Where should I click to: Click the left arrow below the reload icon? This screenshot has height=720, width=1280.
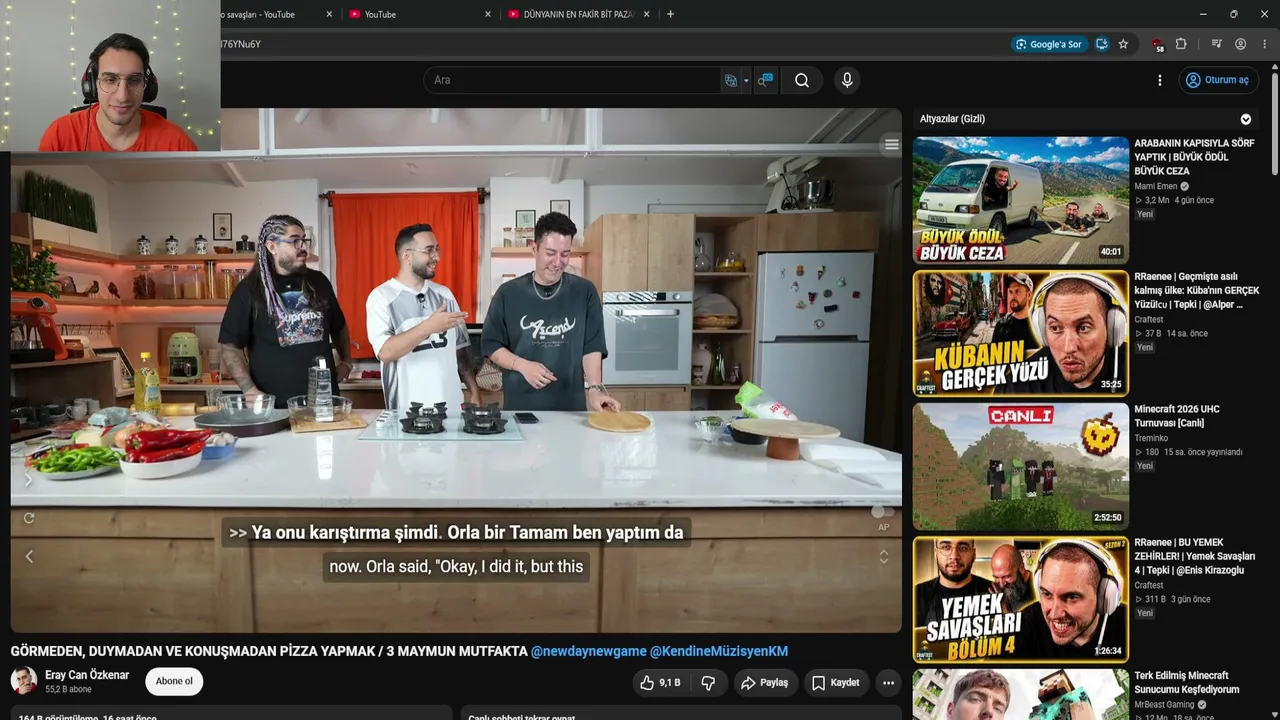pyautogui.click(x=29, y=557)
